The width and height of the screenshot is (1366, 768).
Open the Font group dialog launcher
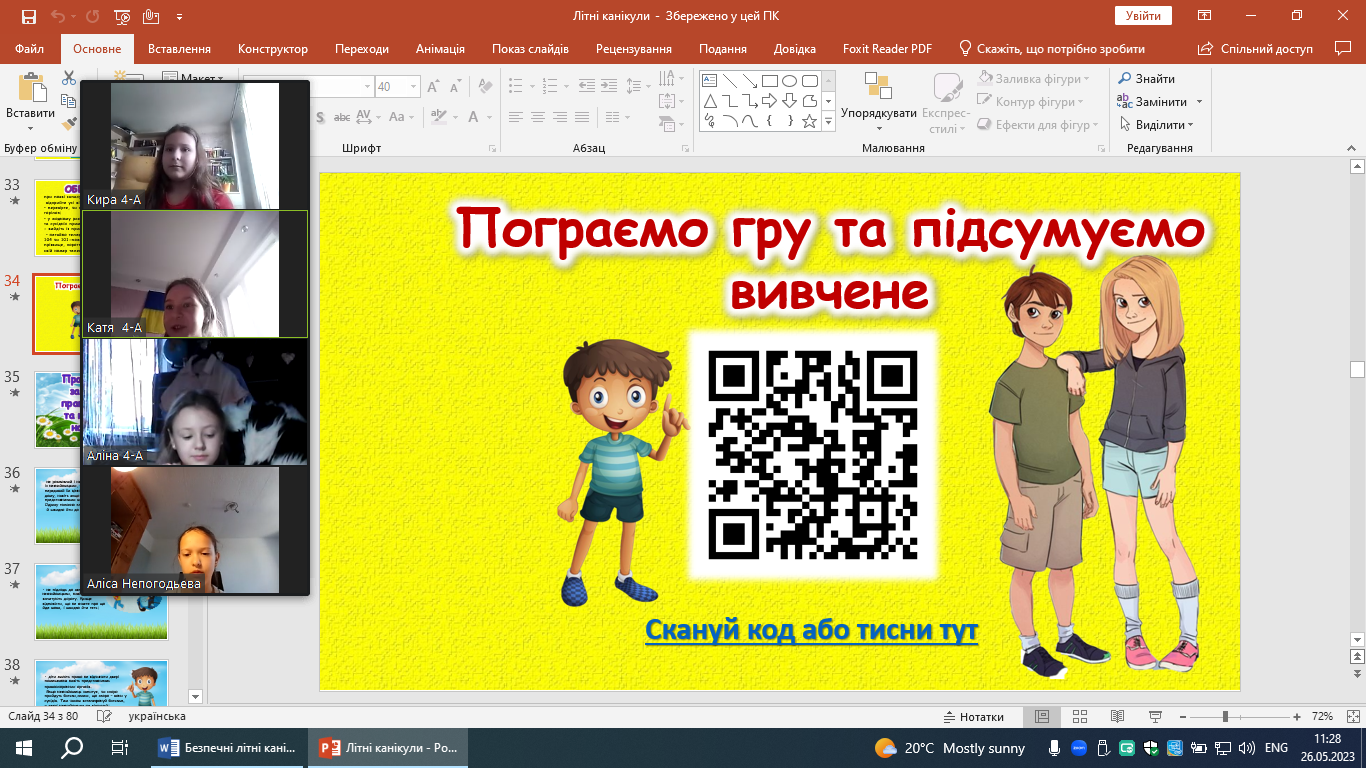click(493, 148)
